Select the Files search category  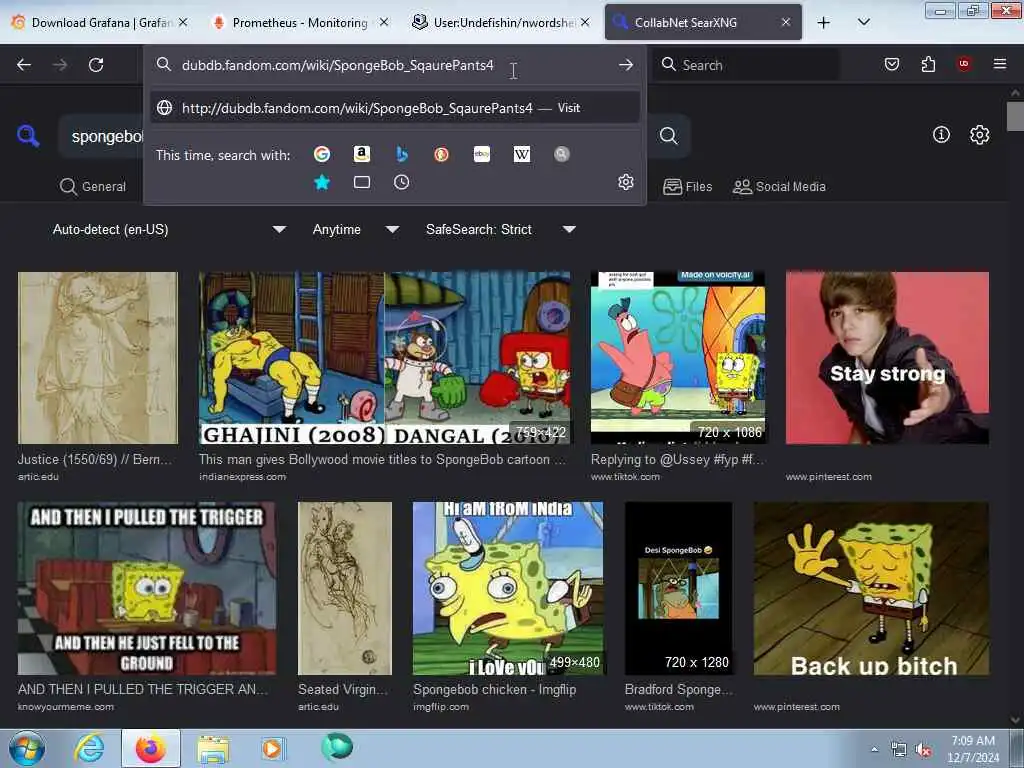[x=687, y=187]
